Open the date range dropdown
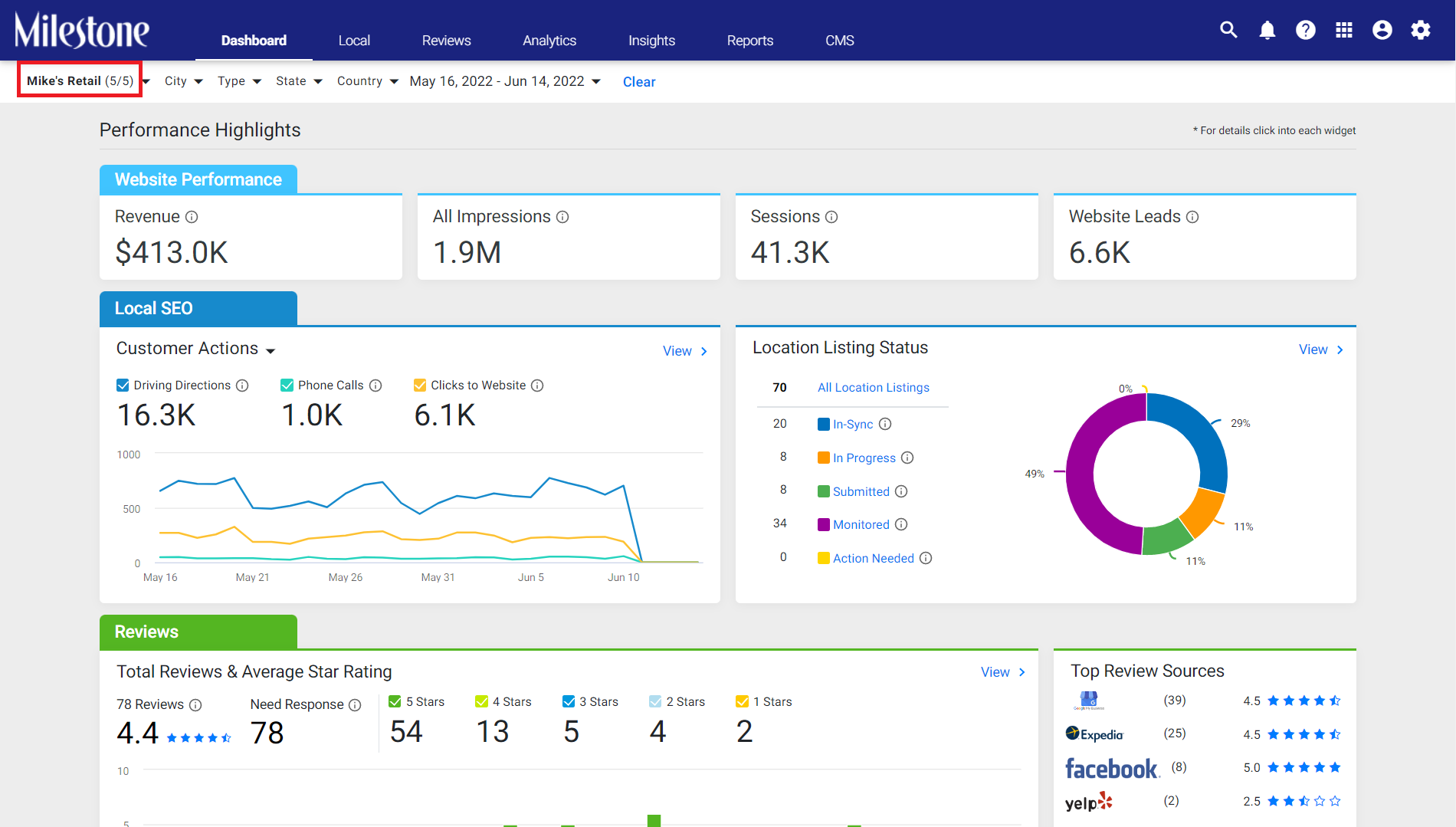 (x=505, y=81)
